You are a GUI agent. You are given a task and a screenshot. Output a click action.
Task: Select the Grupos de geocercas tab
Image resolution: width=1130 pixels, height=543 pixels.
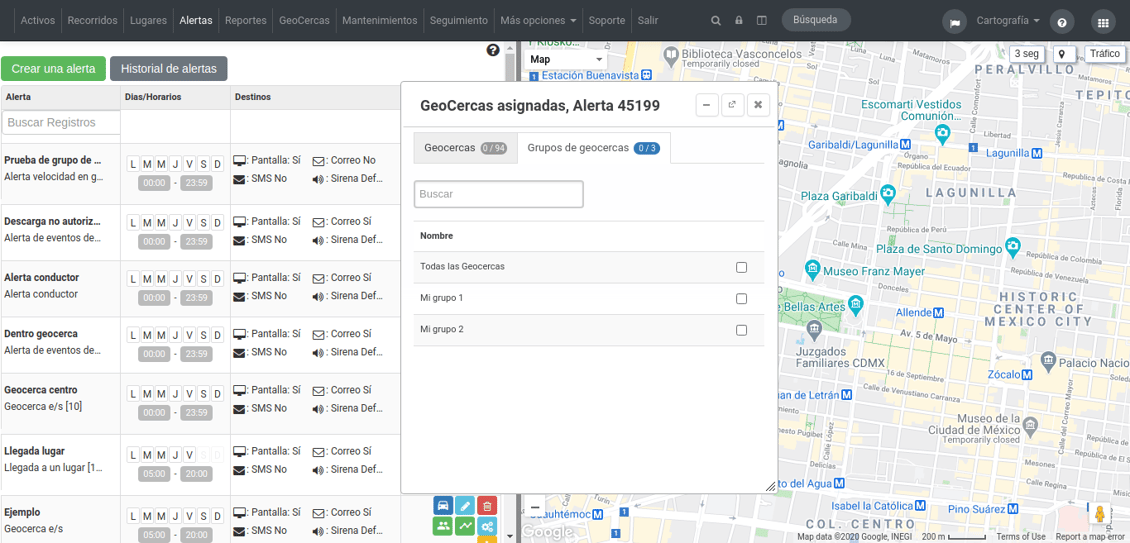pos(595,148)
